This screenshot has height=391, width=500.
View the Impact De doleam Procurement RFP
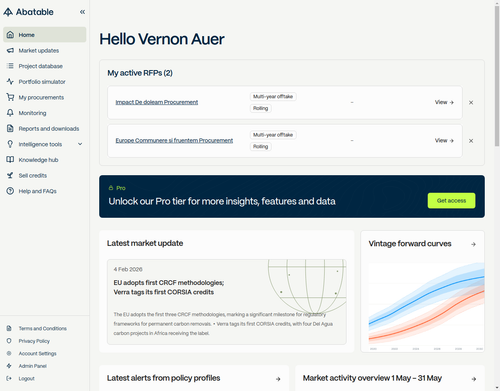[x=444, y=102]
